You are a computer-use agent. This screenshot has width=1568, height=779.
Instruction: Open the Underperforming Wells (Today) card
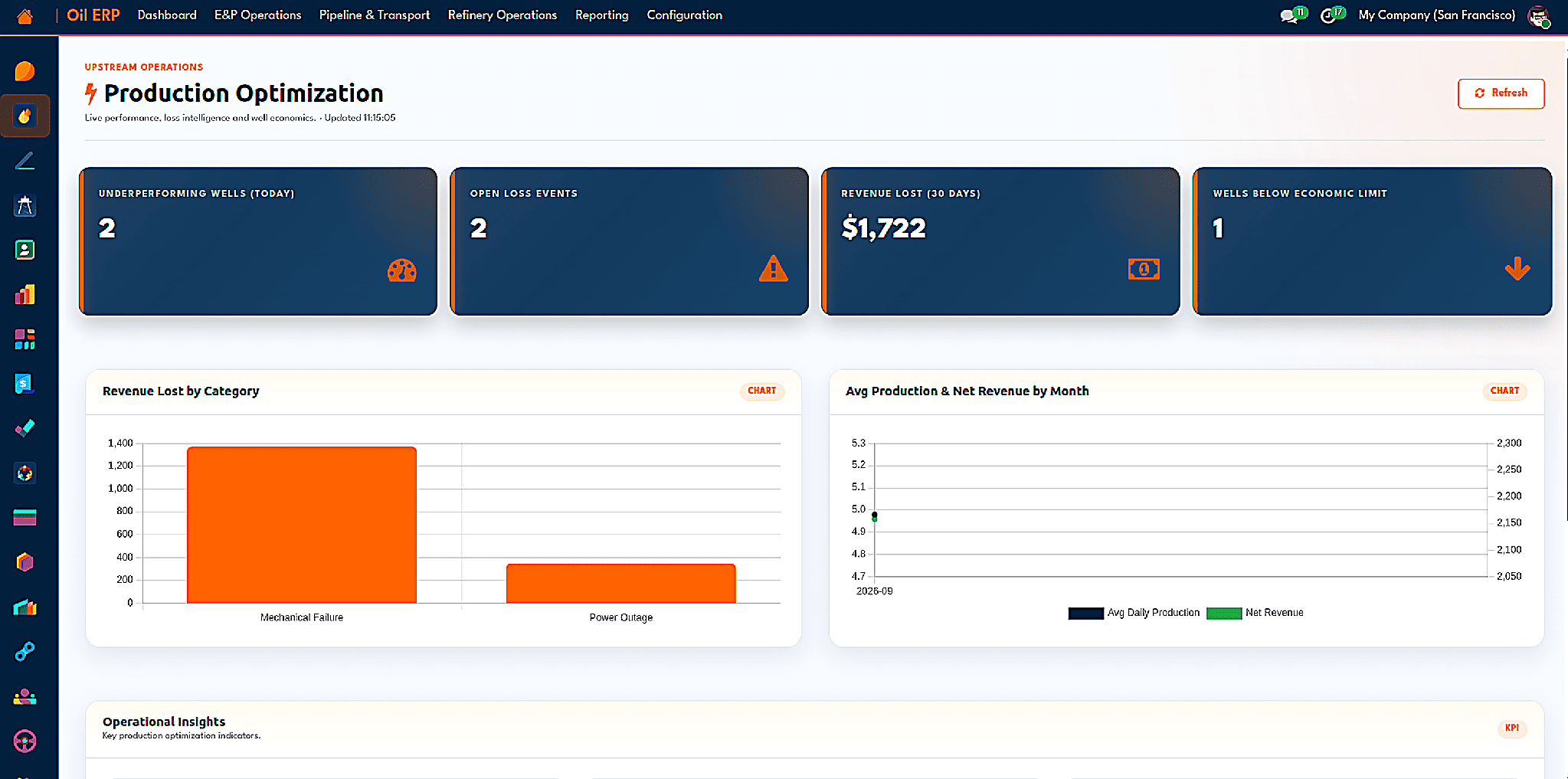258,241
